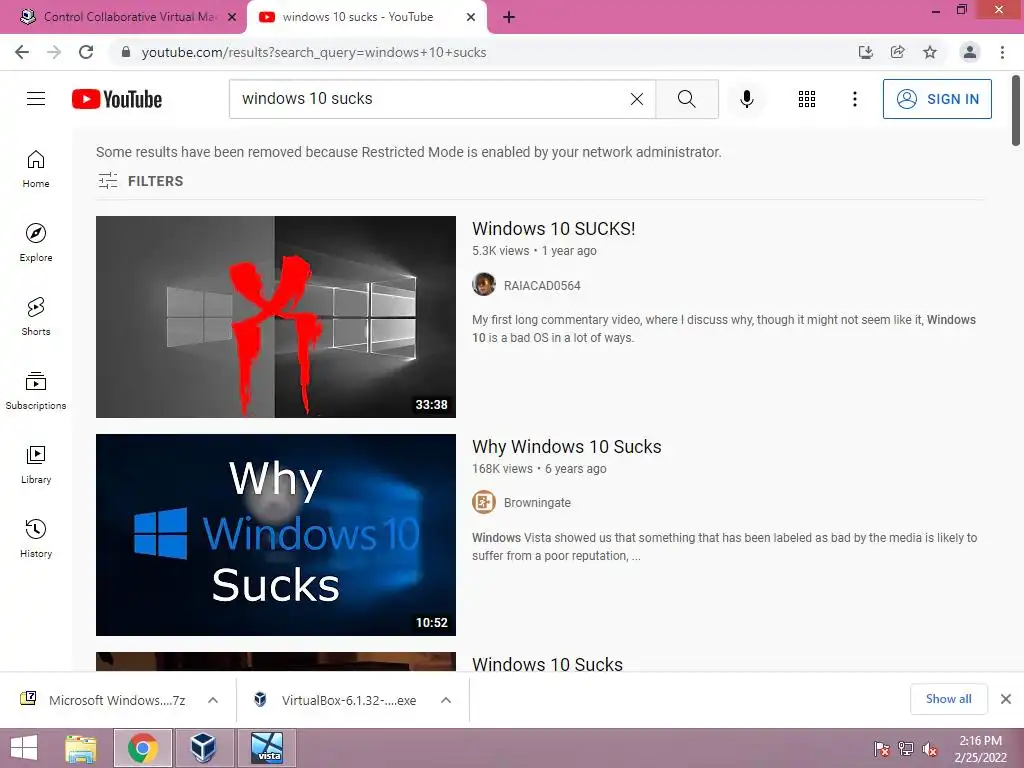The image size is (1024, 768).
Task: Bookmark this page with star
Action: tap(930, 52)
